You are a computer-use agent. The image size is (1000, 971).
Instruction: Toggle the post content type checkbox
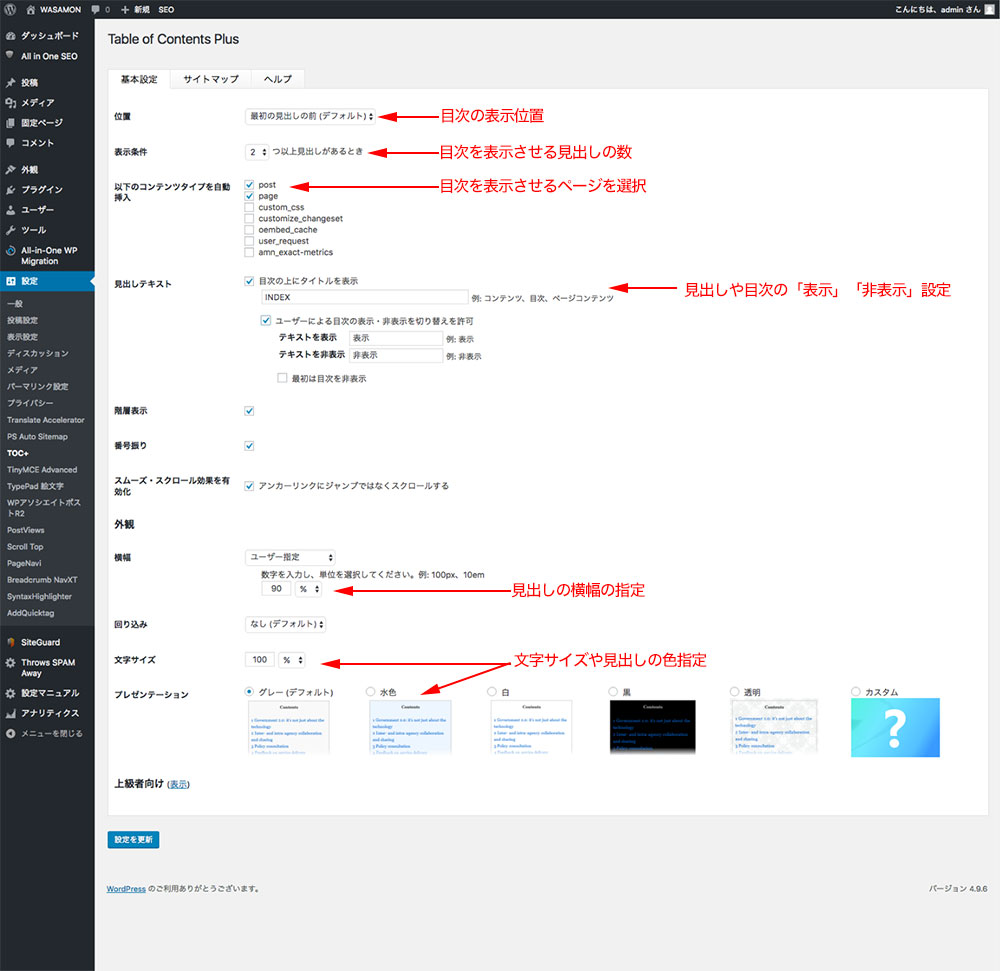[249, 185]
